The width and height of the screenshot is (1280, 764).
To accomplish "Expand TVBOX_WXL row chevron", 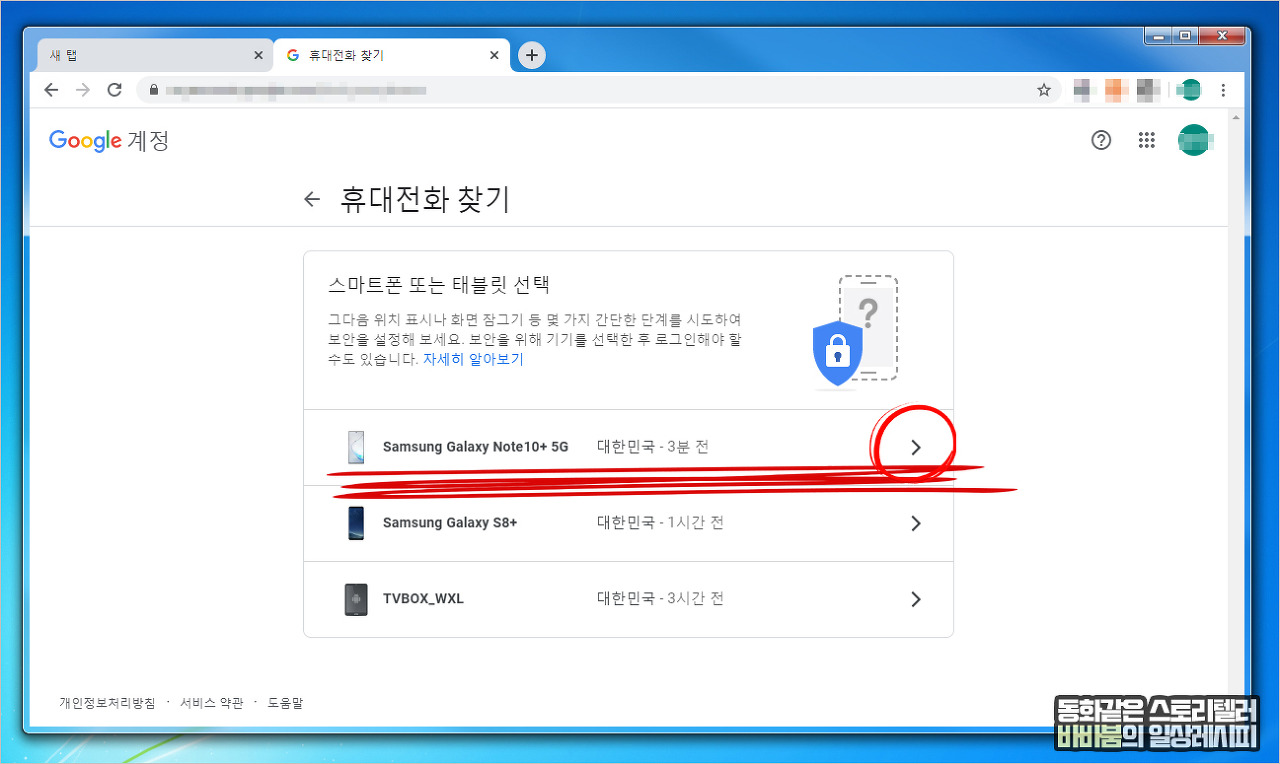I will pos(916,599).
